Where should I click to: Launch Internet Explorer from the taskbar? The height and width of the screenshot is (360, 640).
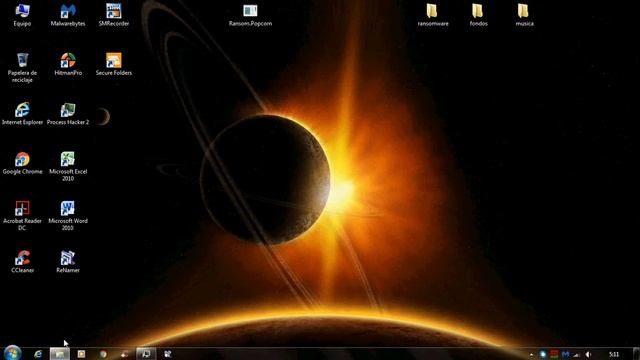[38, 354]
